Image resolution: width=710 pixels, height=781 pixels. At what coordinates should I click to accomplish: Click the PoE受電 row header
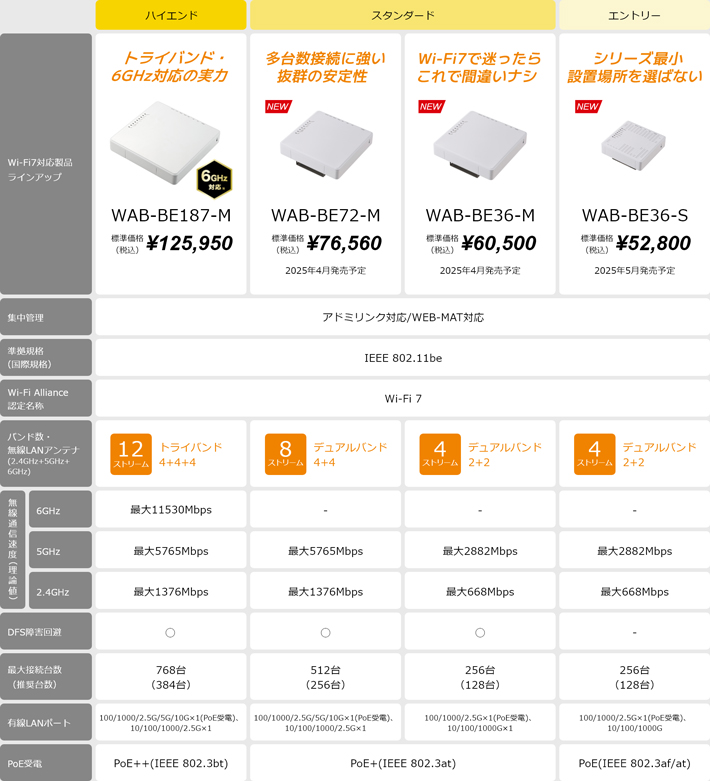click(x=46, y=763)
